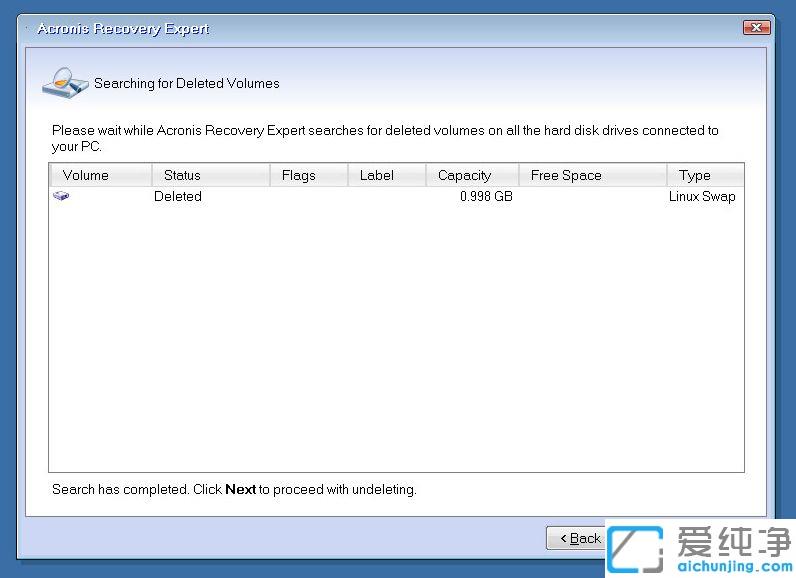Sort by the Flags column header

[309, 175]
